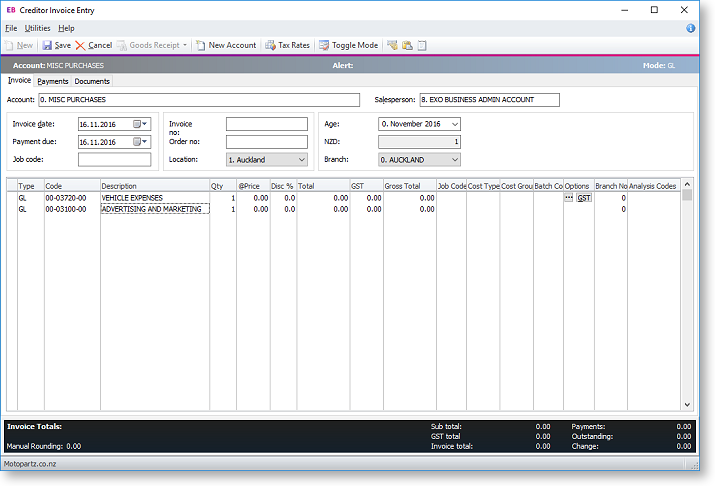Screen dimensions: 715x486
Task: Open the Help menu
Action: click(66, 28)
